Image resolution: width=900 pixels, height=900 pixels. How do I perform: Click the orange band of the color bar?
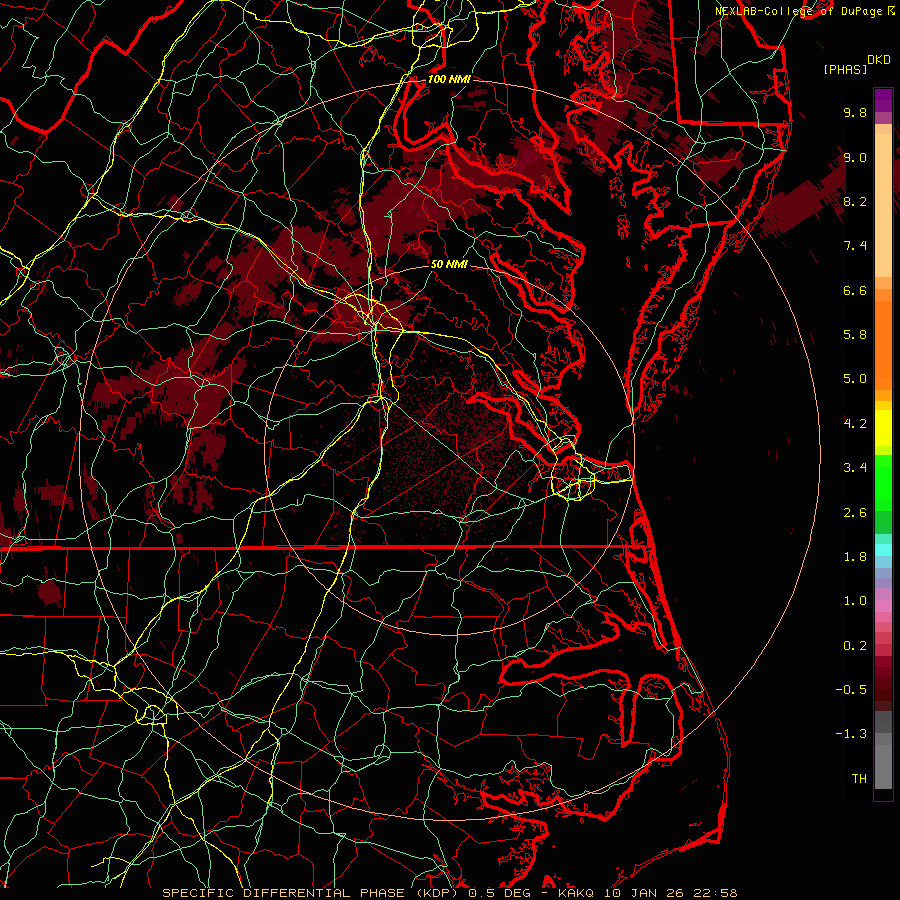point(883,344)
